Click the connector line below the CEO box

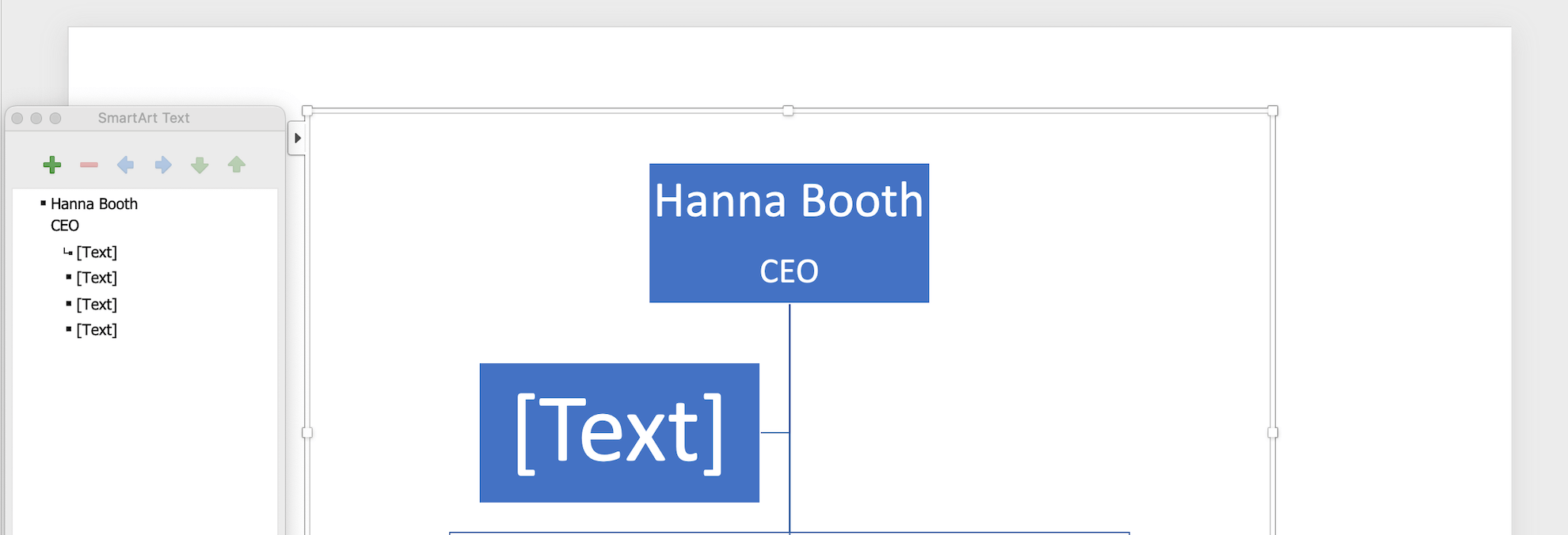tap(789, 332)
